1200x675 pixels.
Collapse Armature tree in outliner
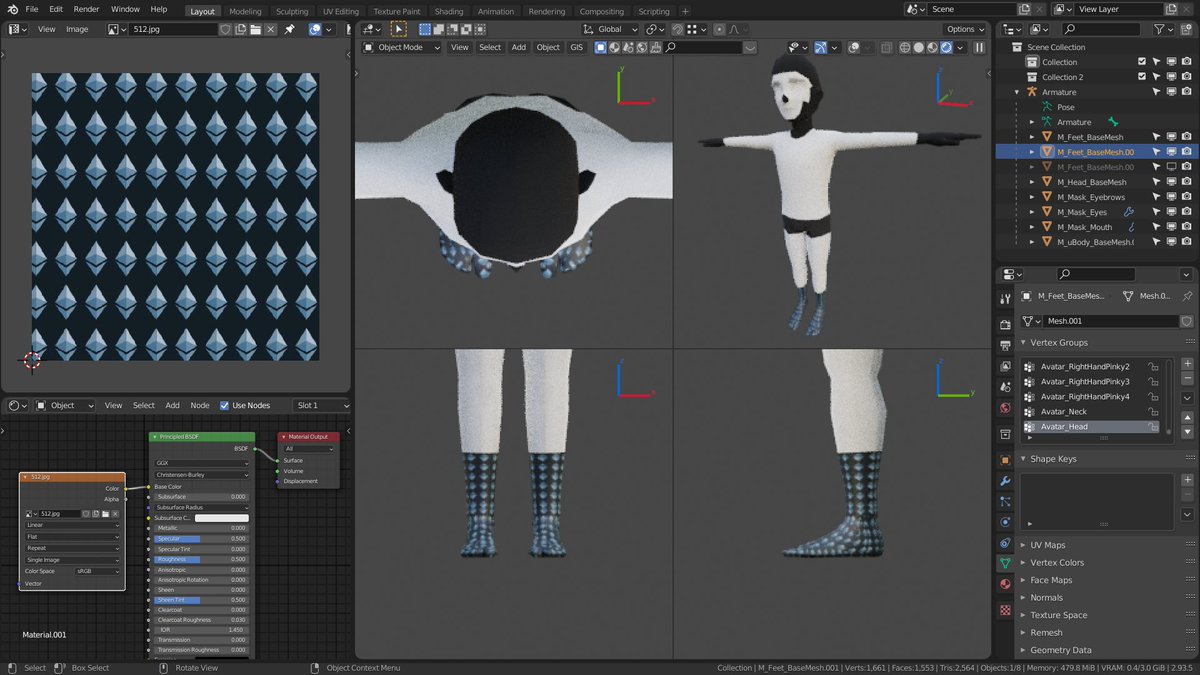click(1017, 92)
